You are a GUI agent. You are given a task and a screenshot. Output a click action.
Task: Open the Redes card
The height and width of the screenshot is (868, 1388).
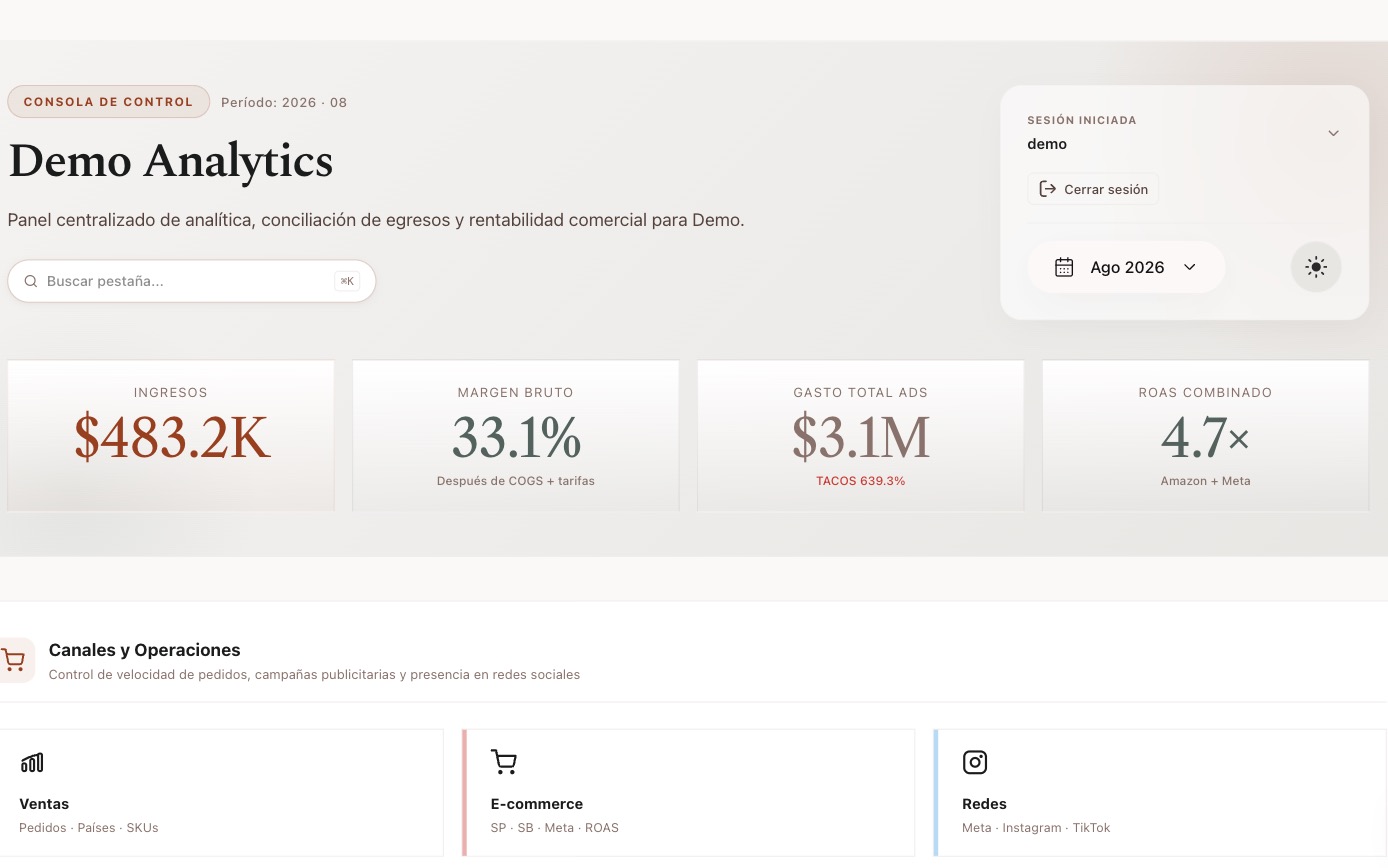(x=1160, y=793)
